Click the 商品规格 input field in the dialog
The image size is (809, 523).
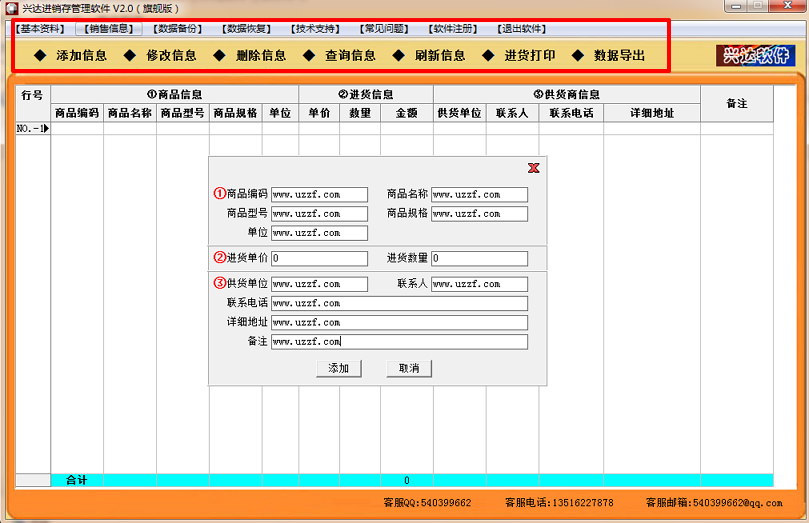pos(479,214)
